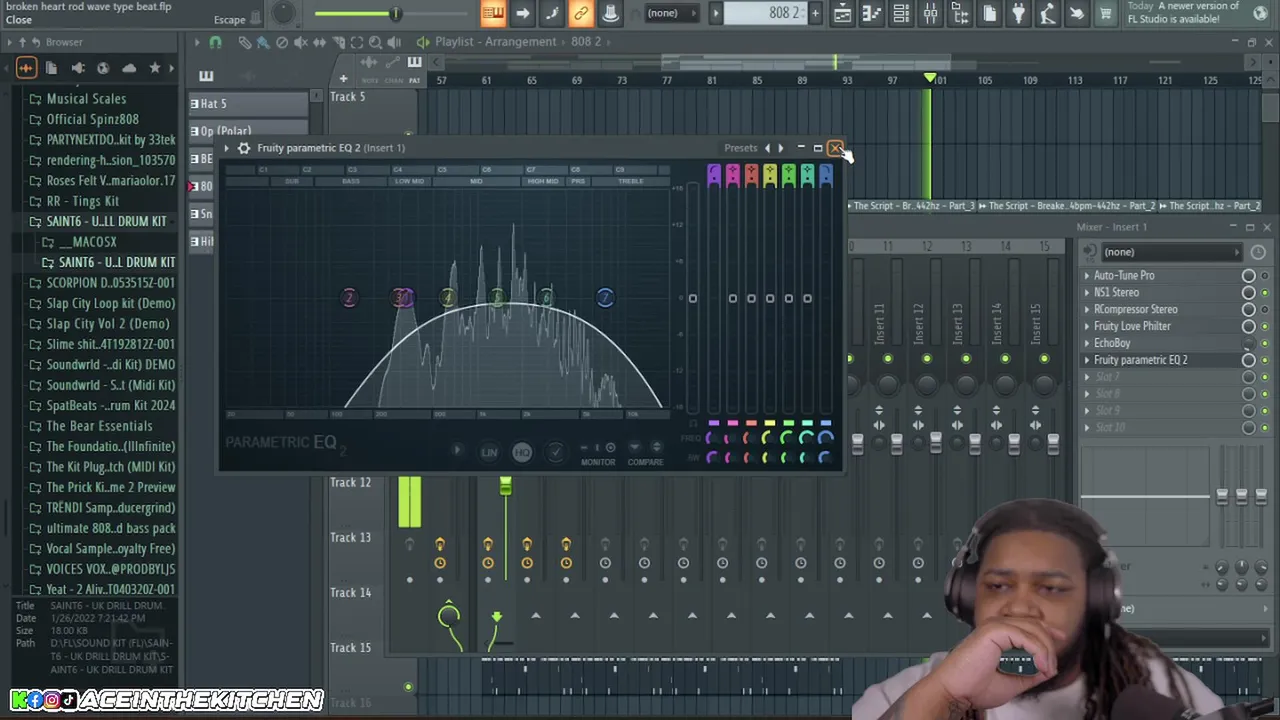This screenshot has width=1280, height=720.
Task: Show audio files in Browser via waveform icon
Action: click(x=26, y=68)
